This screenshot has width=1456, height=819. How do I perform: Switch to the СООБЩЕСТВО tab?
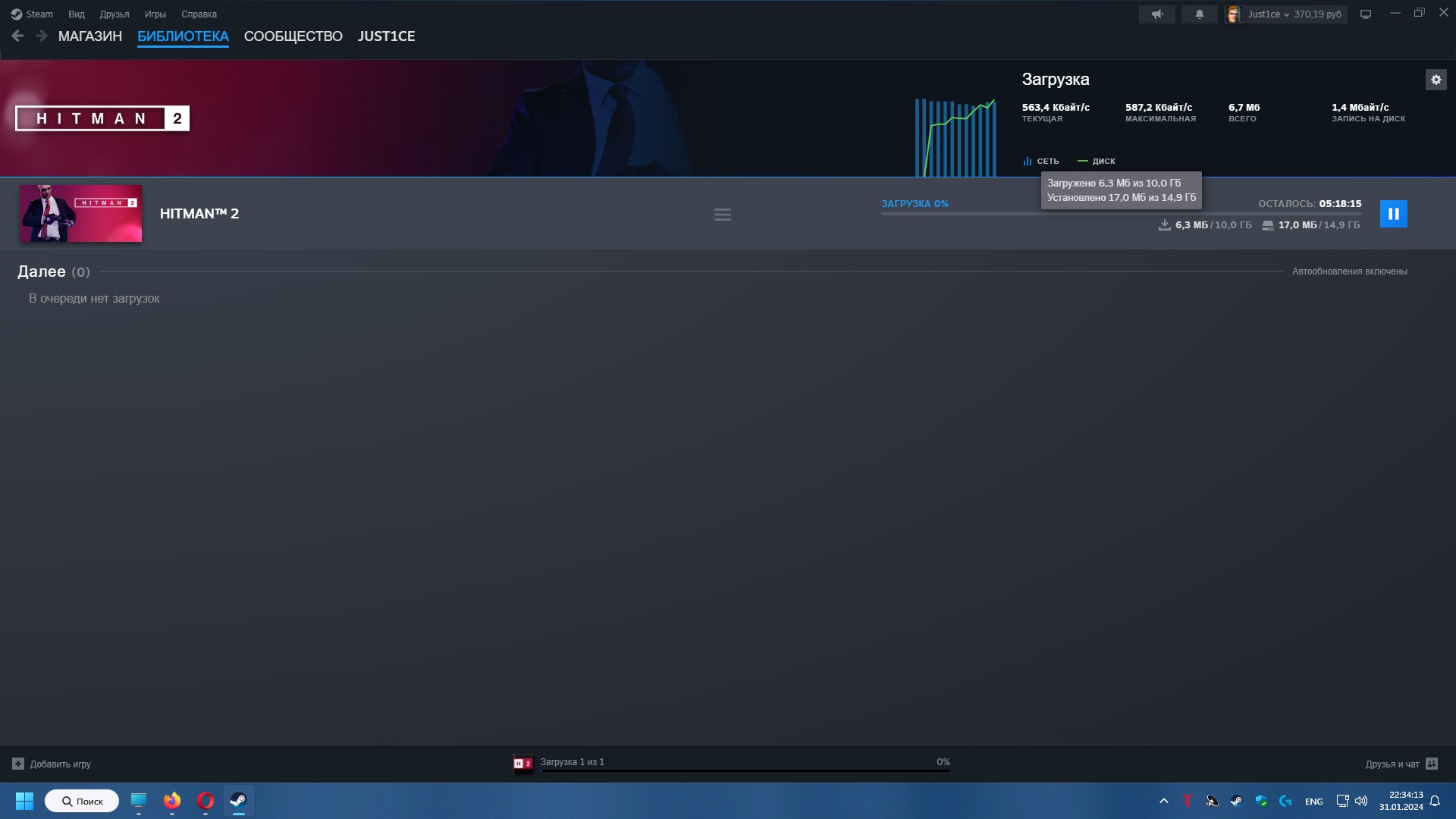[293, 36]
